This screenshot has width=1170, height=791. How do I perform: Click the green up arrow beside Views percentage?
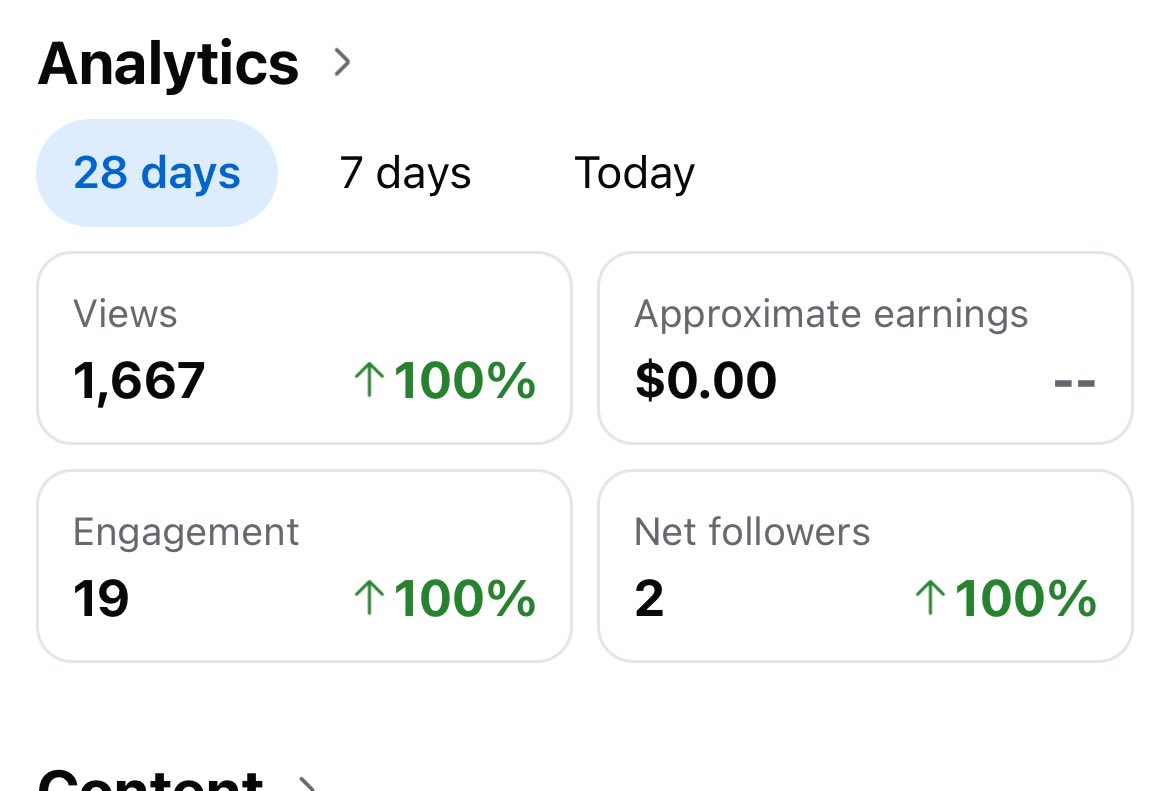point(369,380)
